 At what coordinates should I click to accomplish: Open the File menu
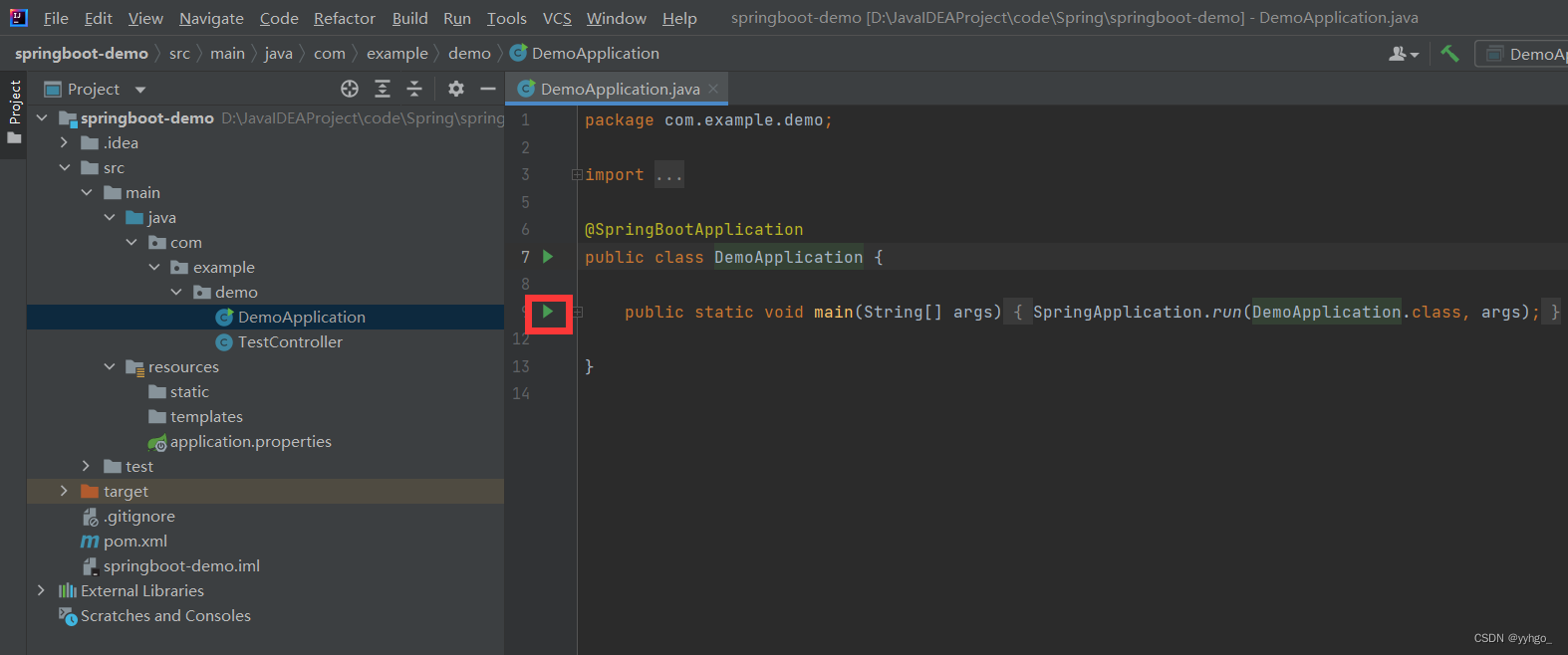[56, 18]
